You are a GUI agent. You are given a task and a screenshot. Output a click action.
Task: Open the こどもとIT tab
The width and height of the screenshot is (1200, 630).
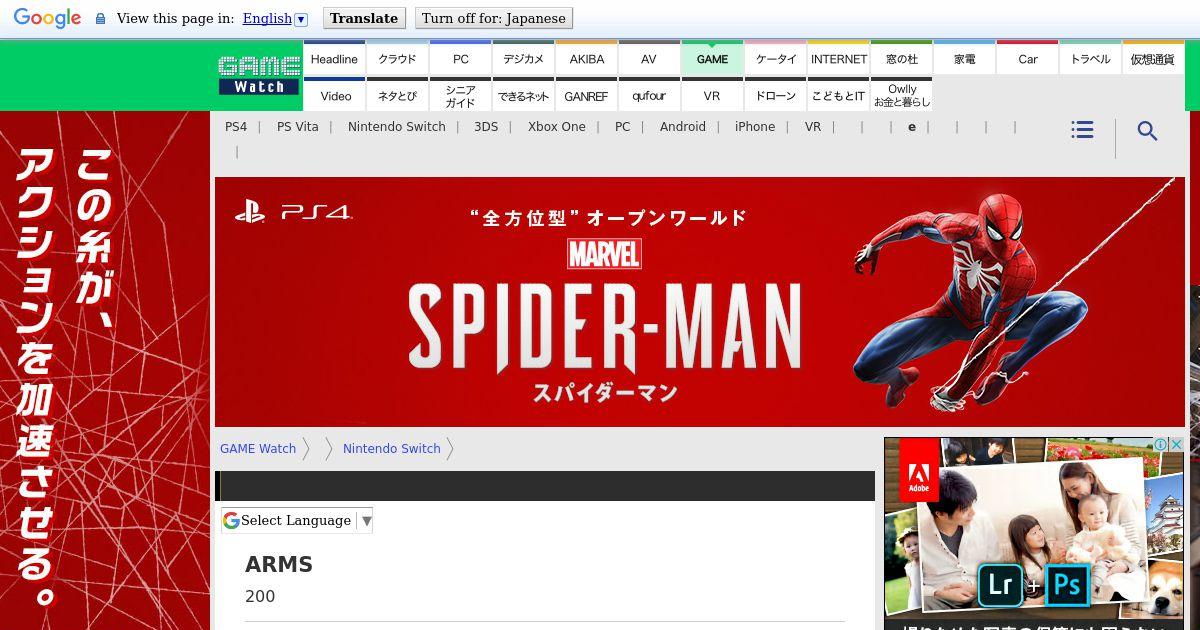[839, 96]
